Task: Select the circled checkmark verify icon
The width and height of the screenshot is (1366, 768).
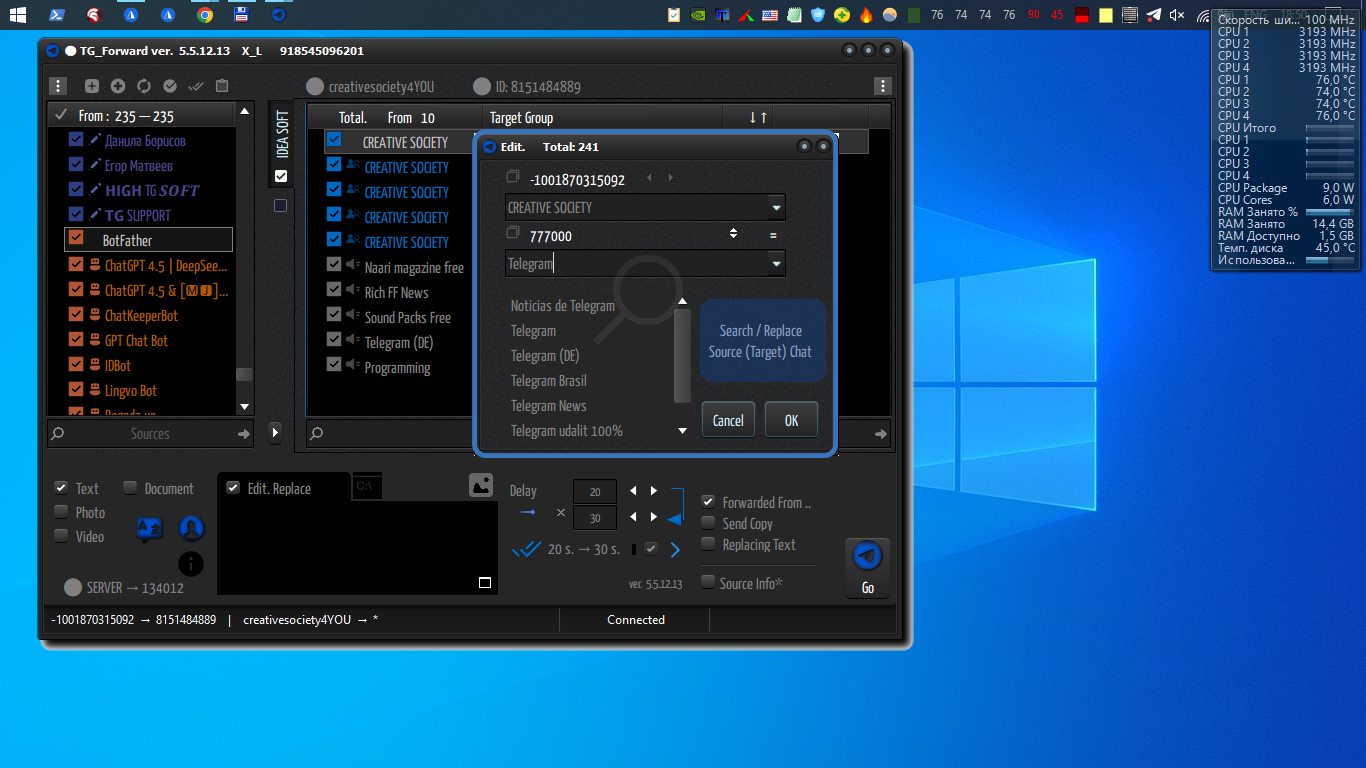Action: point(169,86)
